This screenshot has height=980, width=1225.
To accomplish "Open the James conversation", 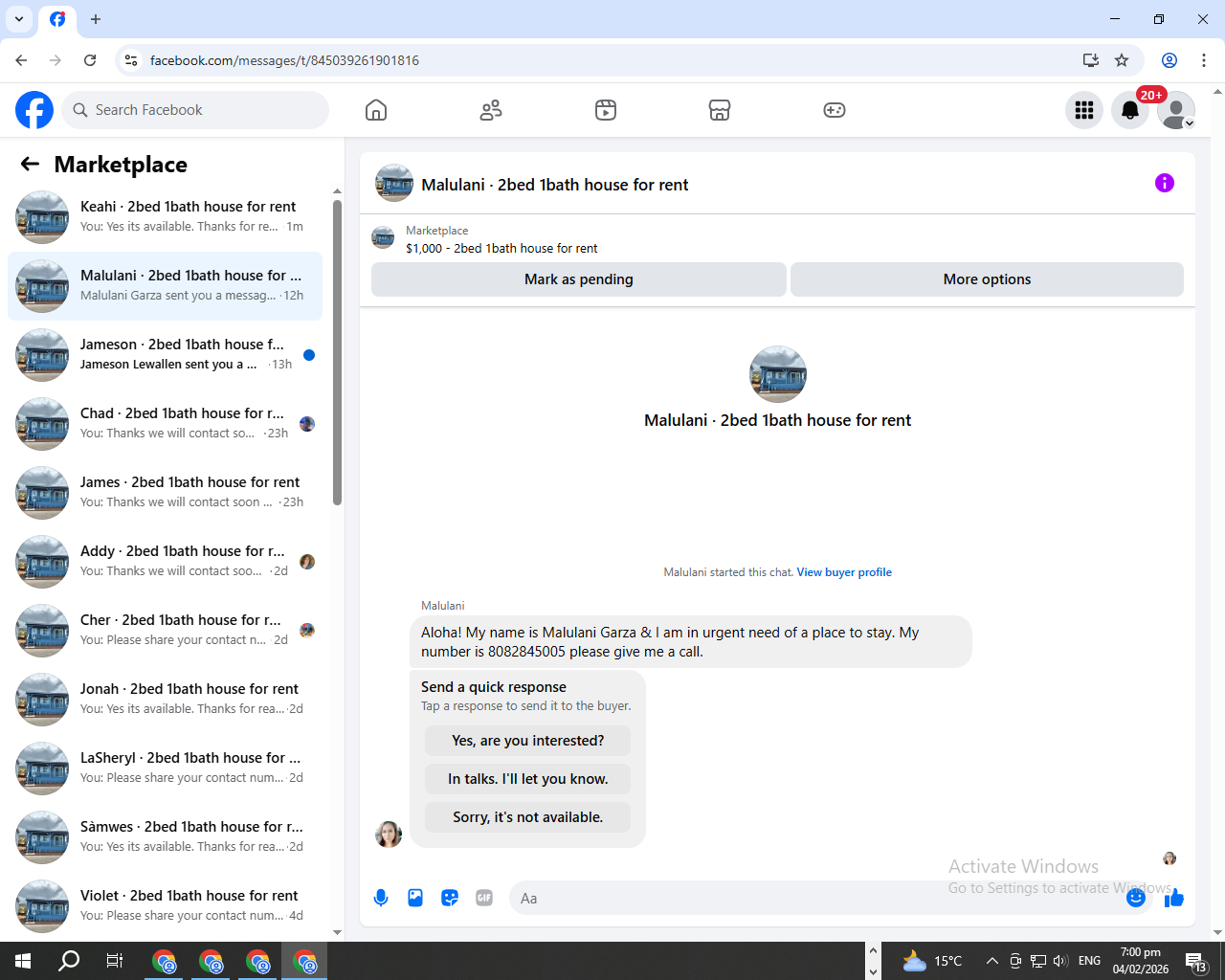I will click(x=165, y=493).
